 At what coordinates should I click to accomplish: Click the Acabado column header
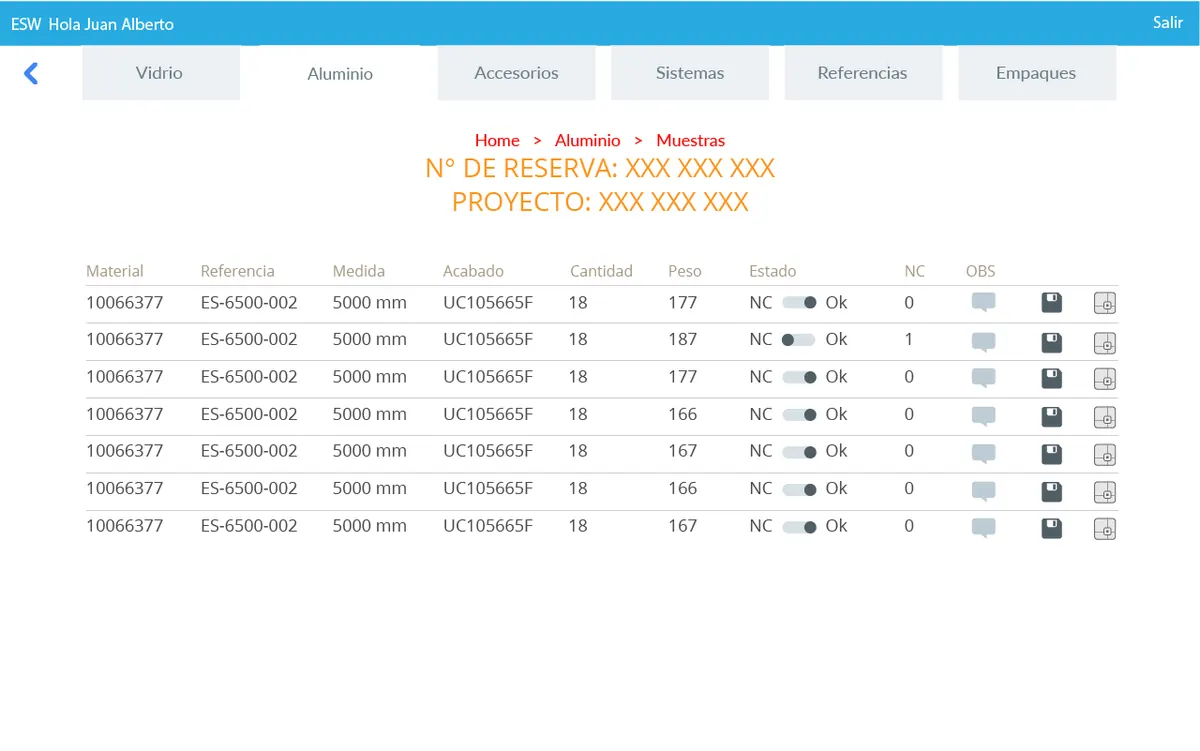(x=474, y=271)
